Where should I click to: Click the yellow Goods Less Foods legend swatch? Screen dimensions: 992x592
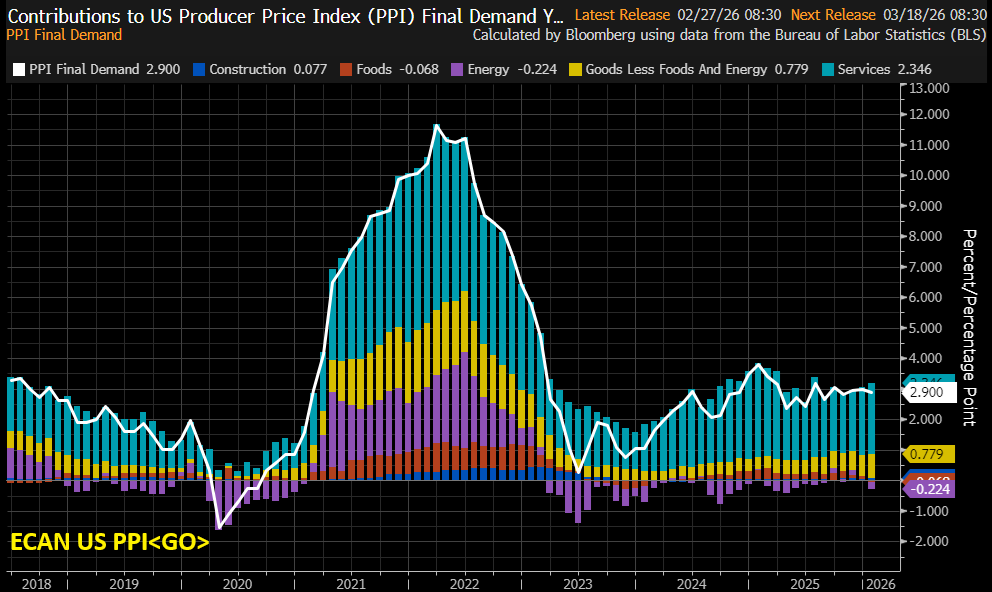tap(575, 69)
